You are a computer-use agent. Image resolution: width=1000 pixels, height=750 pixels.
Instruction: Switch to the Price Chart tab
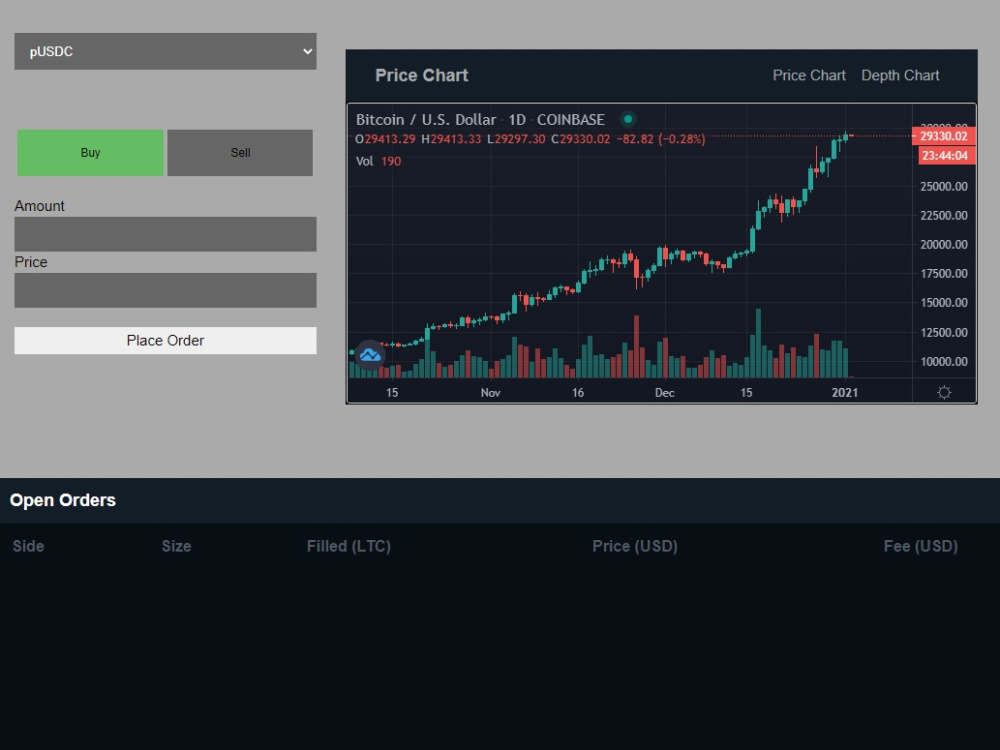tap(809, 75)
